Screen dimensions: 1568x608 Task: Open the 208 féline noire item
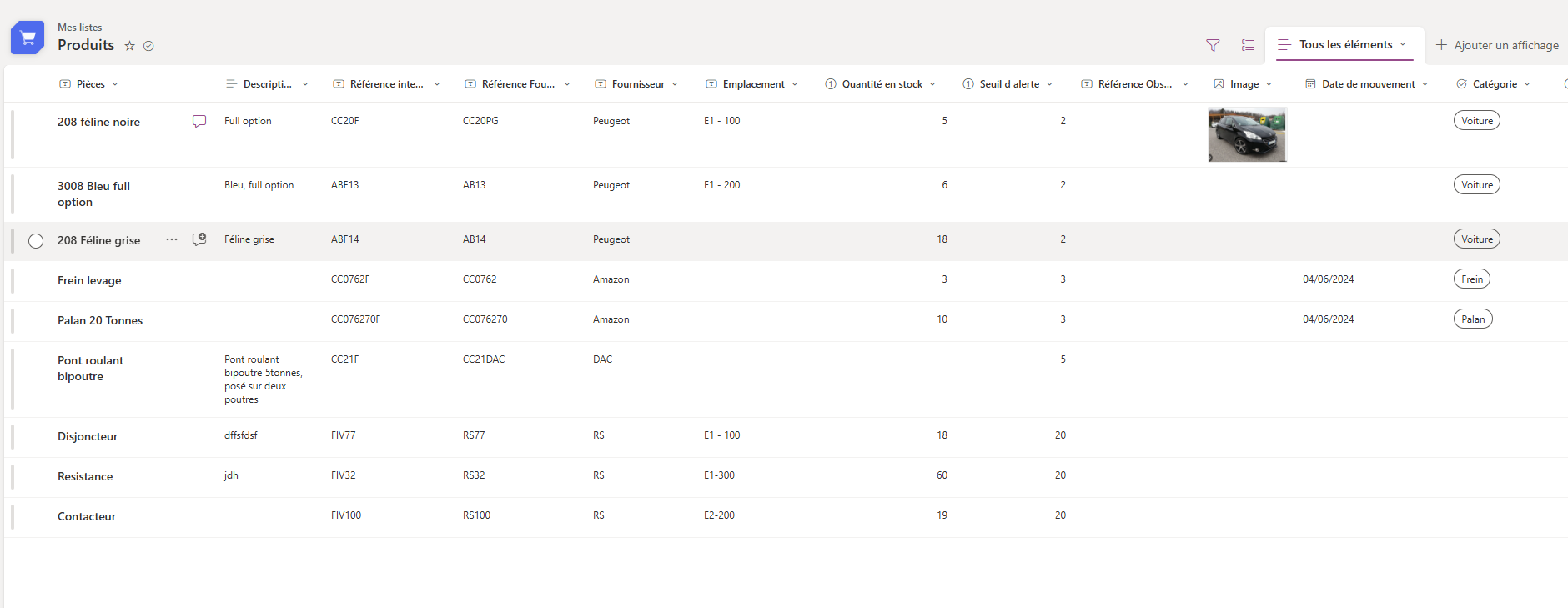tap(98, 122)
